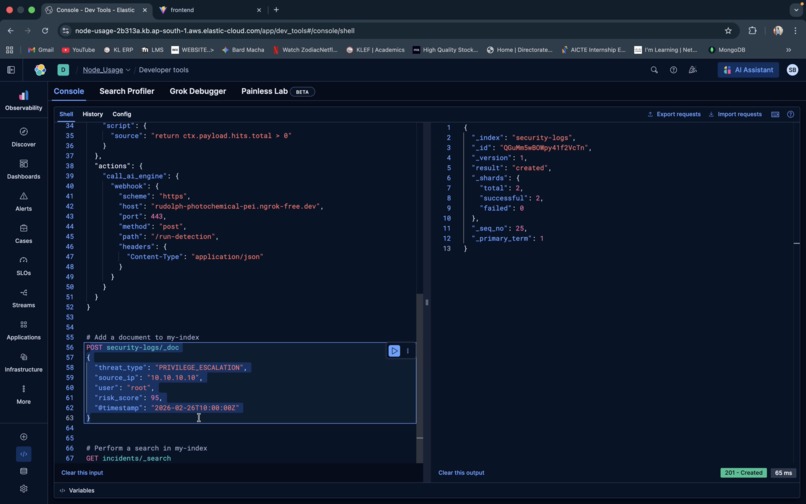Open Applications from the sidebar
Viewport: 806px width, 504px height.
coord(23,330)
